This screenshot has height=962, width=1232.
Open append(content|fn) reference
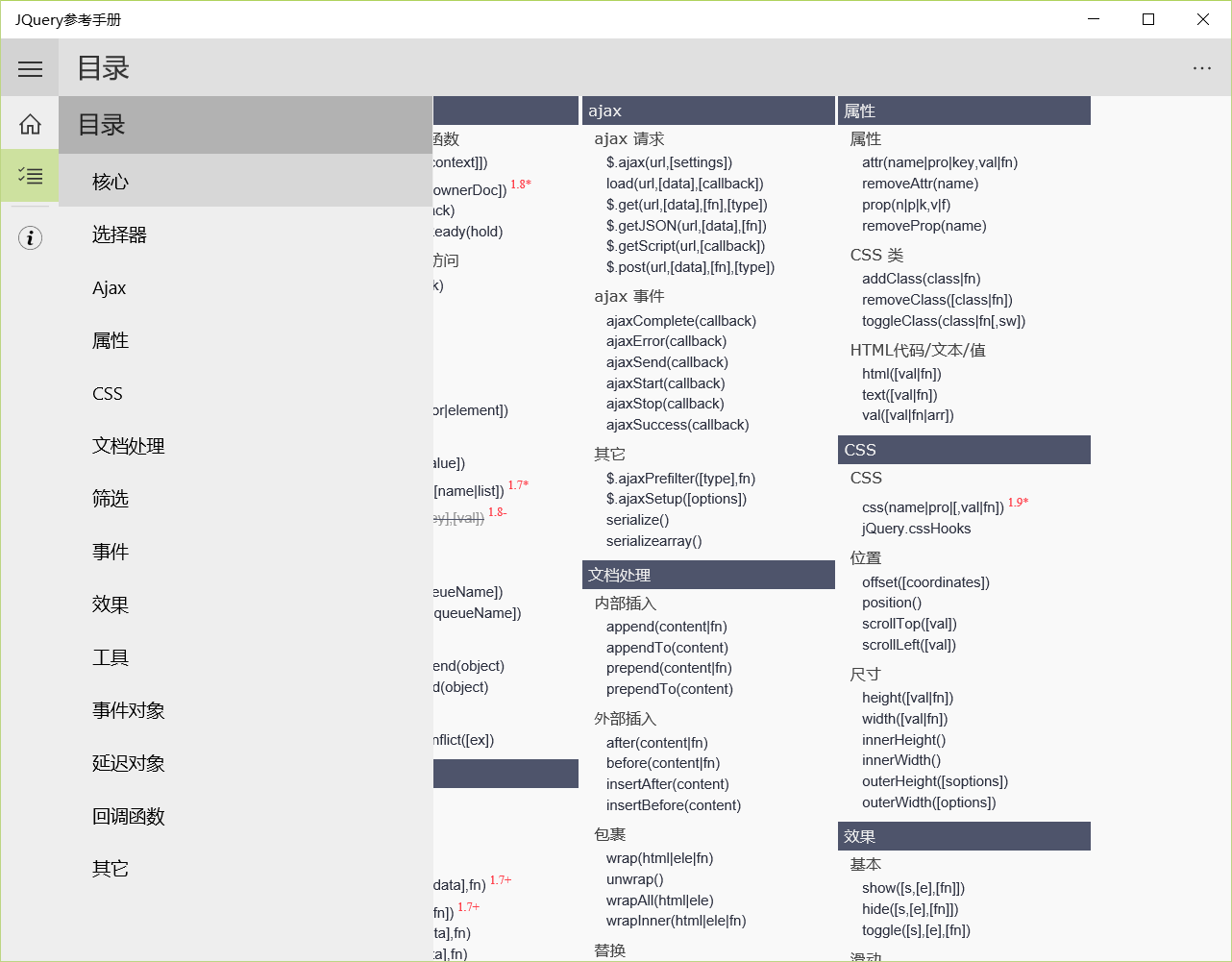click(667, 627)
